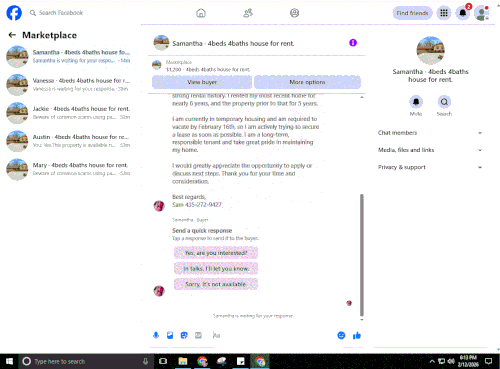Click the network icon in system tray

(x=441, y=361)
